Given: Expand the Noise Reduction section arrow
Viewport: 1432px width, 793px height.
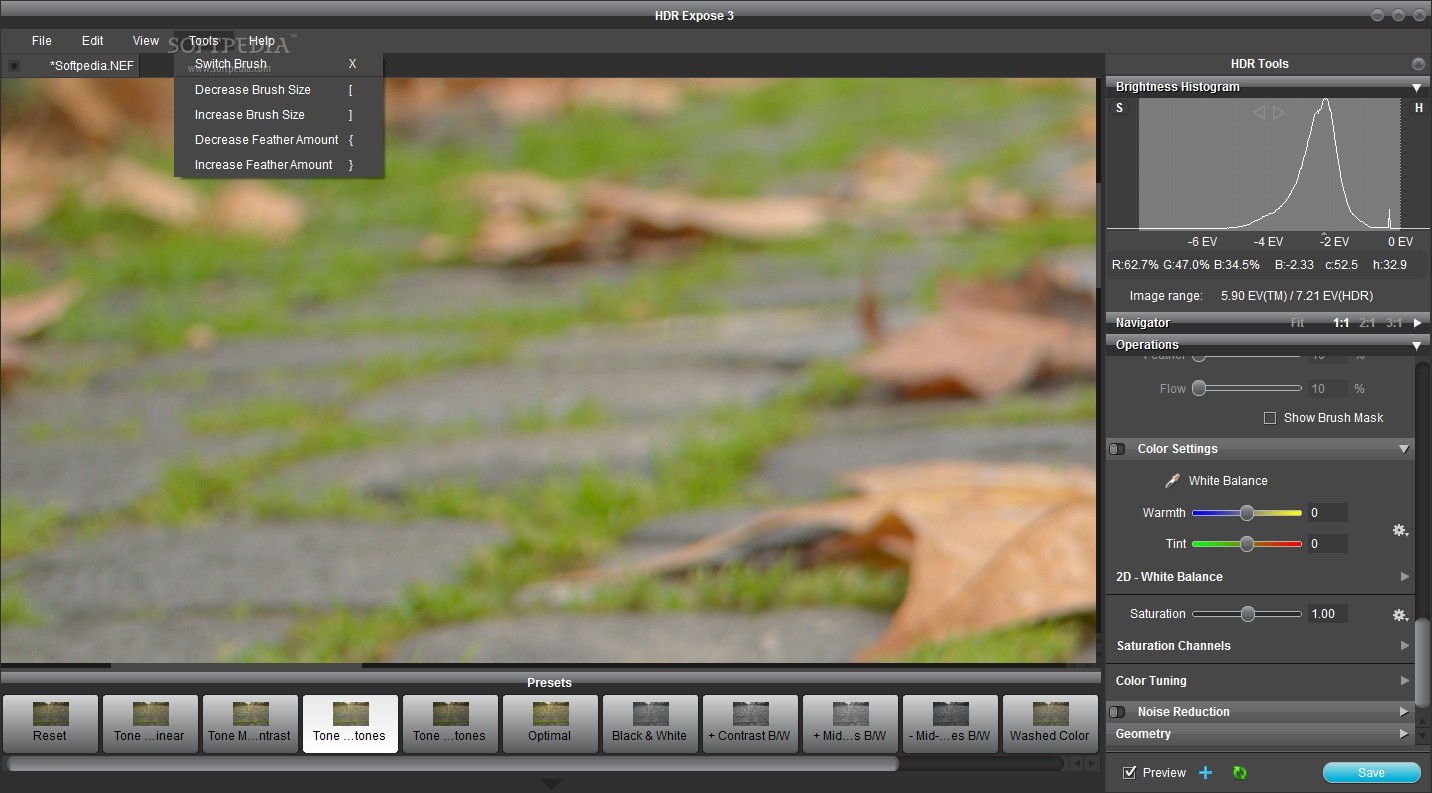Looking at the screenshot, I should click(x=1404, y=712).
